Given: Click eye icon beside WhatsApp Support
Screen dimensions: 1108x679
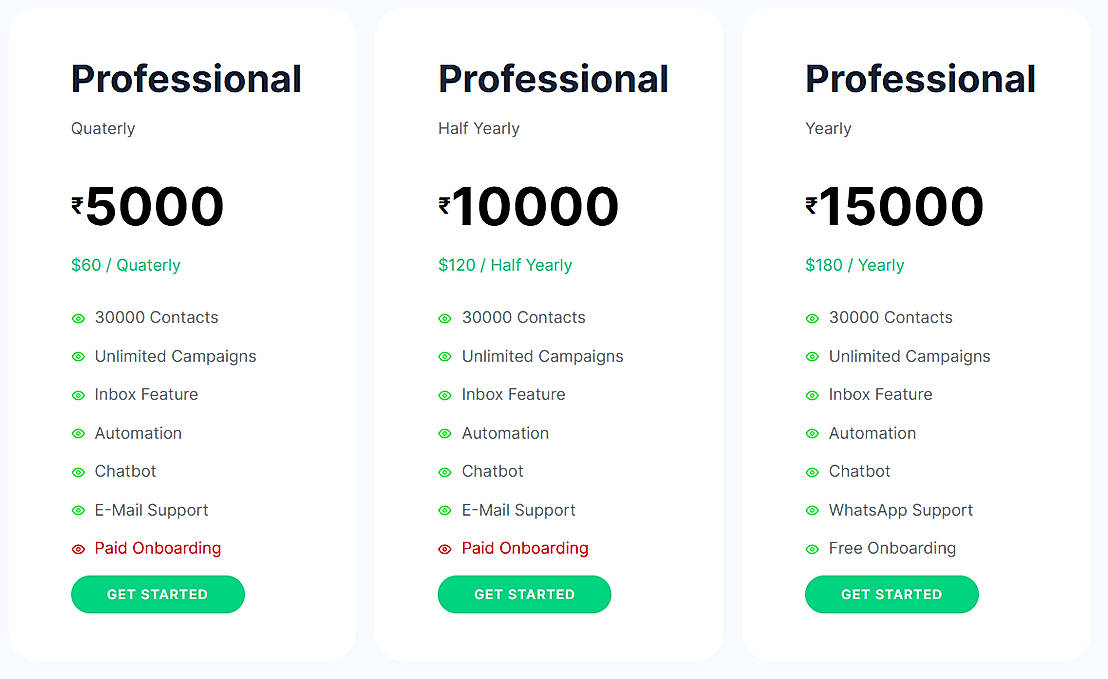Looking at the screenshot, I should pos(812,511).
